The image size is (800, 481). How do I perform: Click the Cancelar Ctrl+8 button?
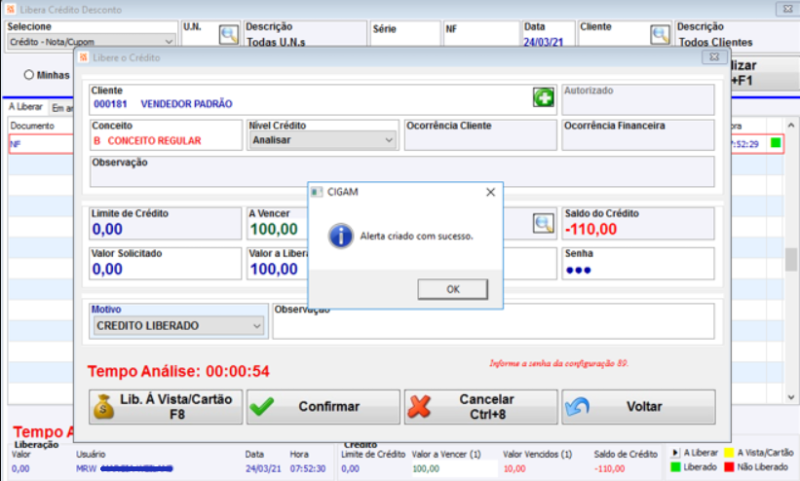[481, 407]
